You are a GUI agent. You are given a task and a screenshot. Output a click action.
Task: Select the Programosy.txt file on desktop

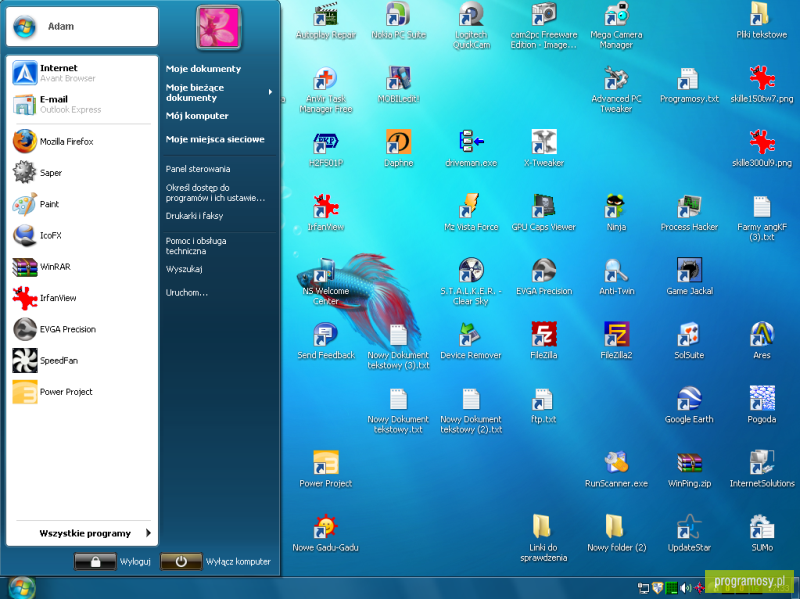pos(689,85)
